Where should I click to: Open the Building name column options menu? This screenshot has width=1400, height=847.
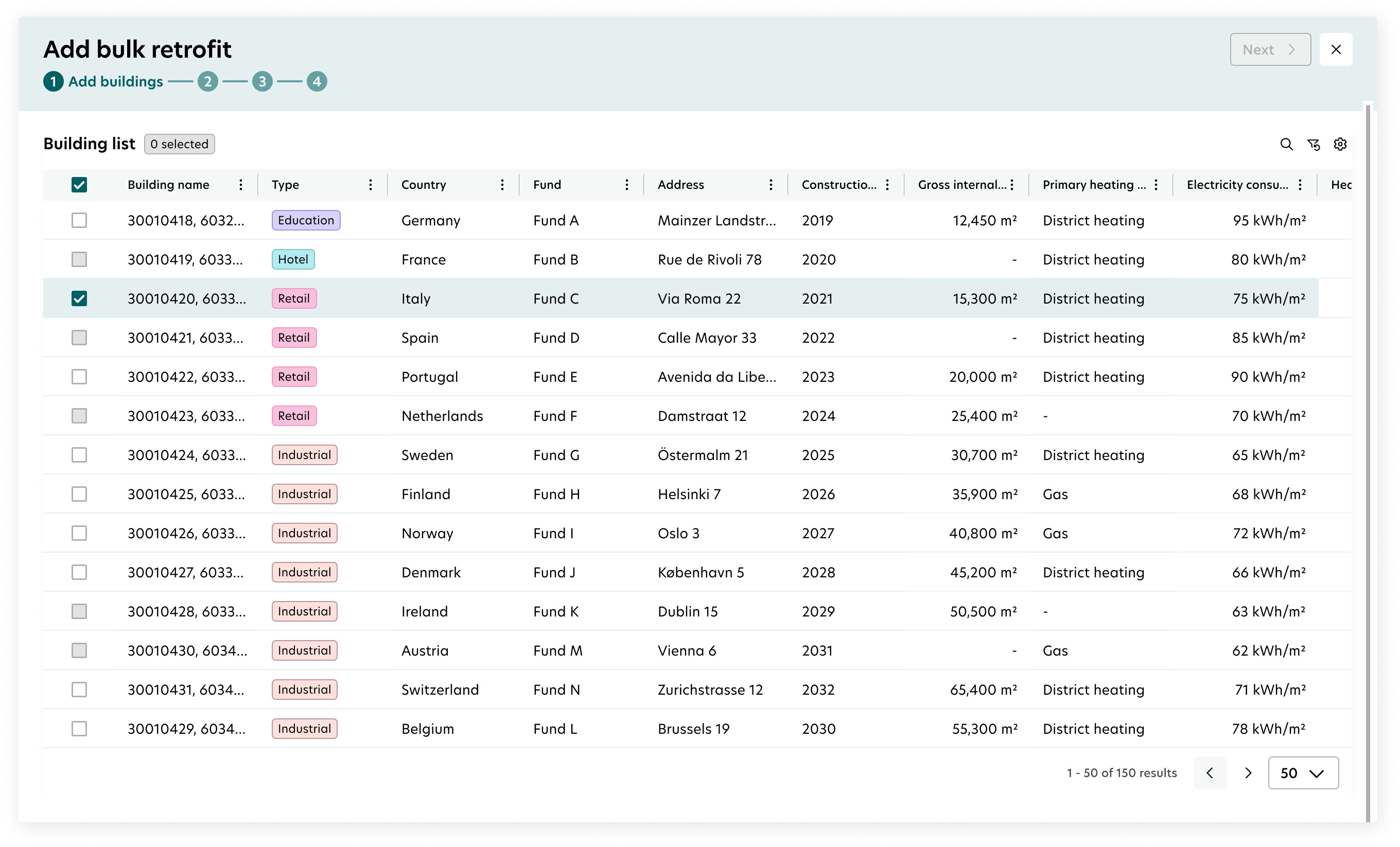pos(241,185)
